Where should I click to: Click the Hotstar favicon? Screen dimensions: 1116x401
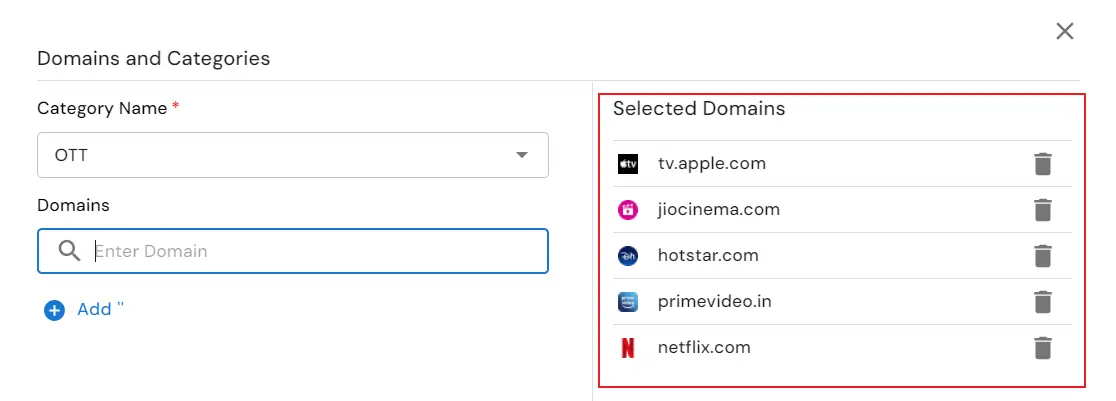628,256
